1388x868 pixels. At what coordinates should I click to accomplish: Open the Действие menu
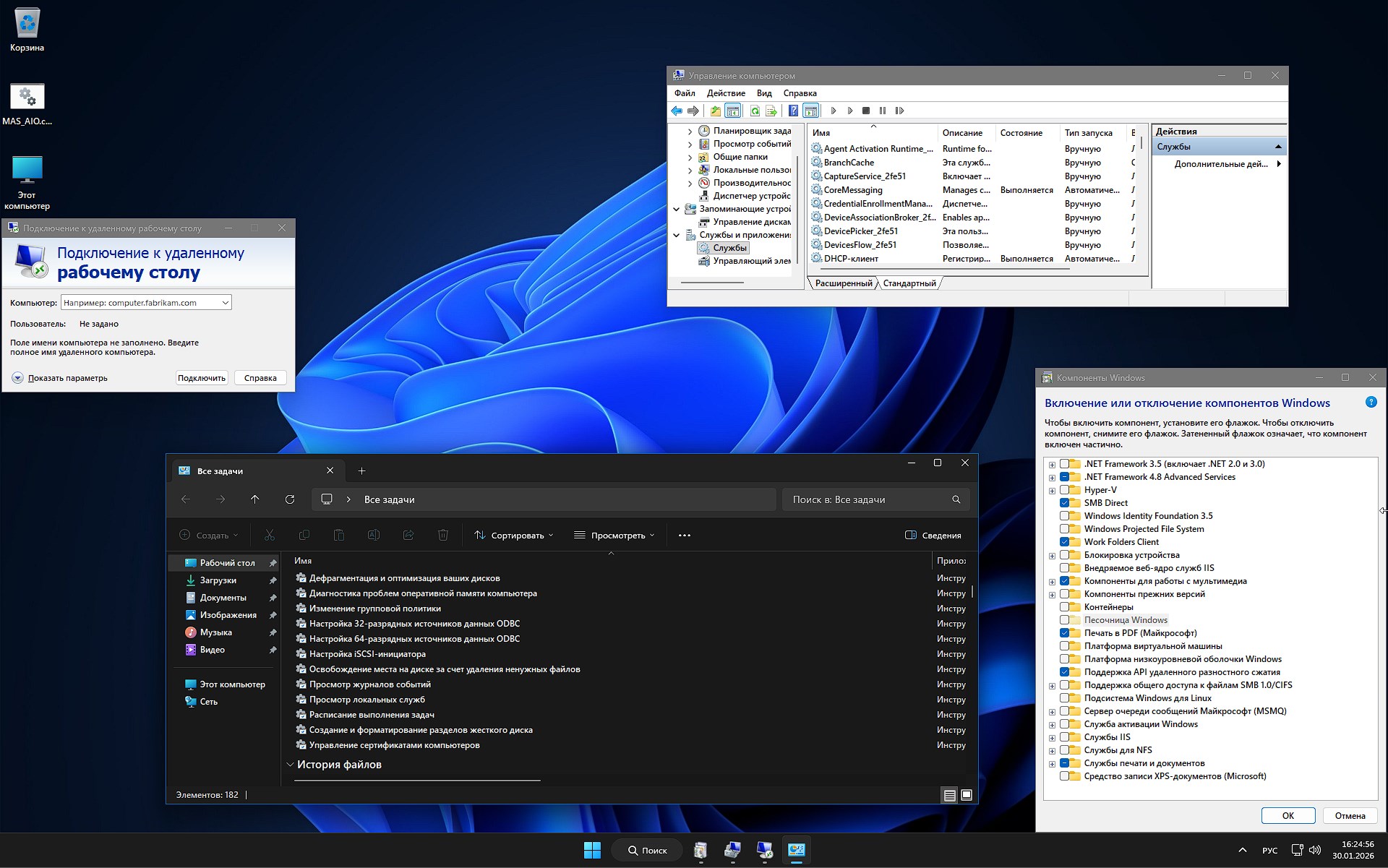tap(725, 93)
